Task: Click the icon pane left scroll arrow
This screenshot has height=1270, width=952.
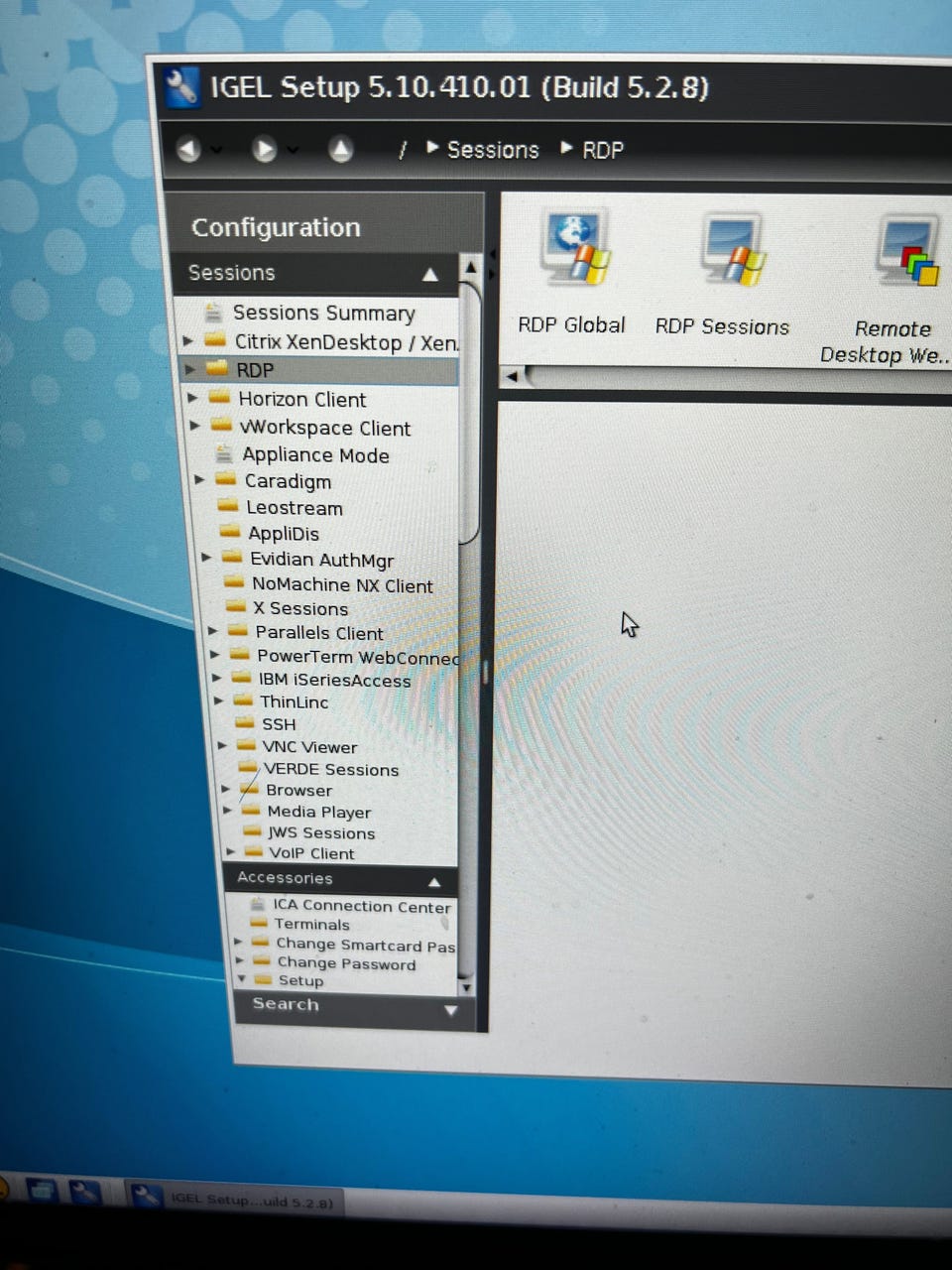Action: (x=512, y=377)
